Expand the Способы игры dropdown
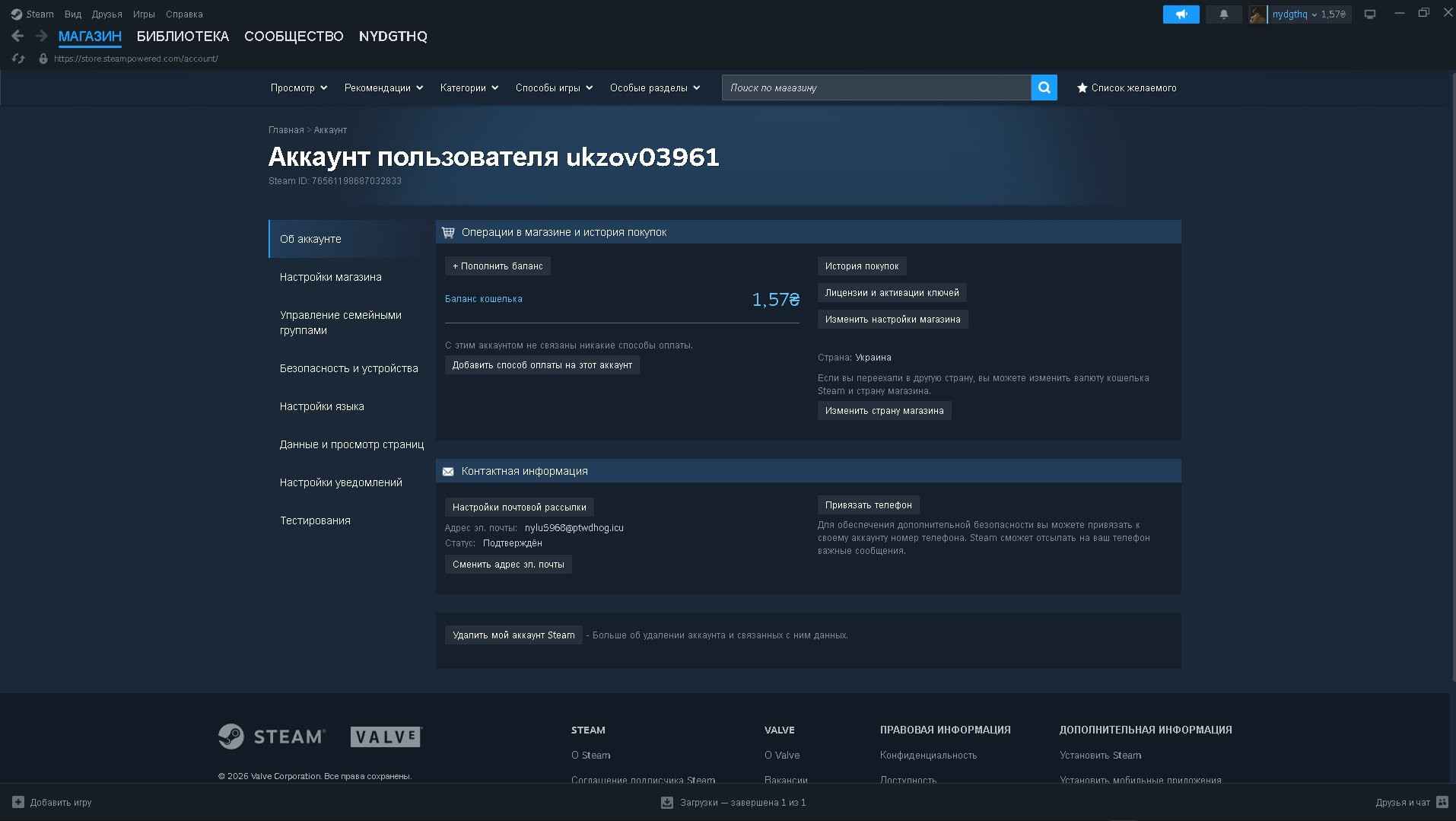Screen dimensions: 1456x821 pos(554,88)
